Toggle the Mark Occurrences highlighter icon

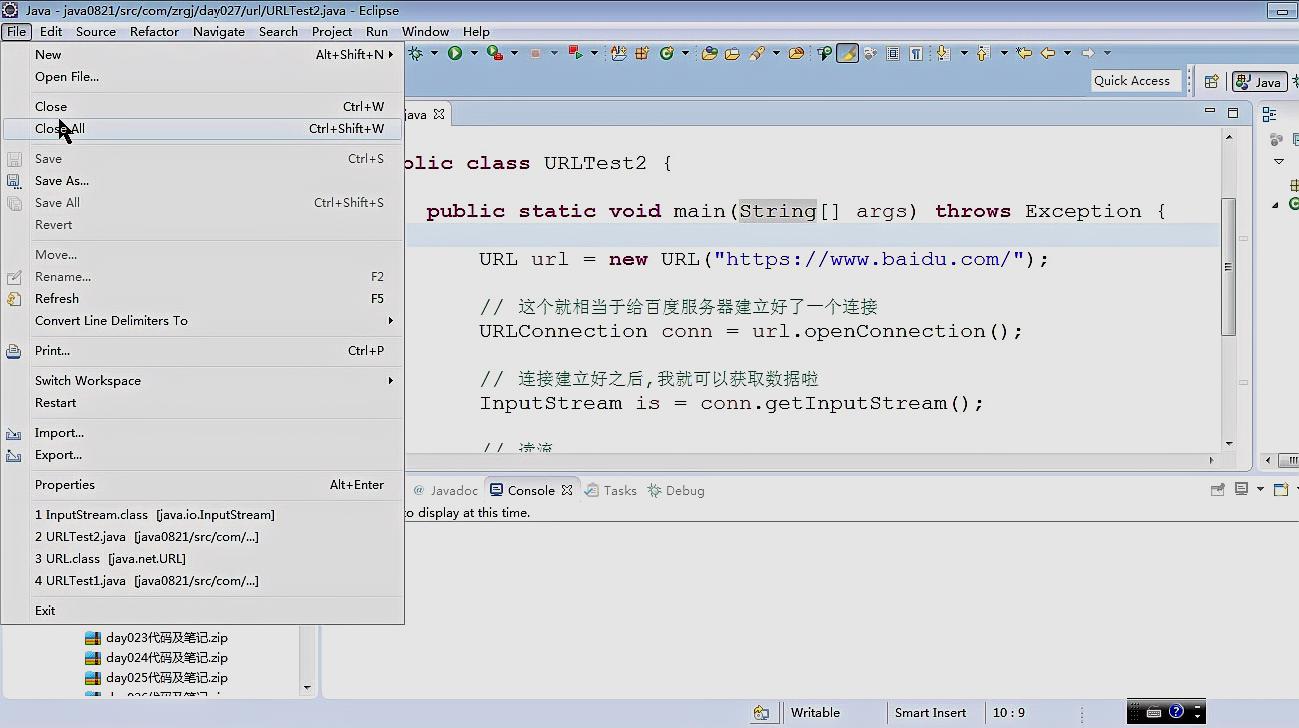(x=847, y=53)
